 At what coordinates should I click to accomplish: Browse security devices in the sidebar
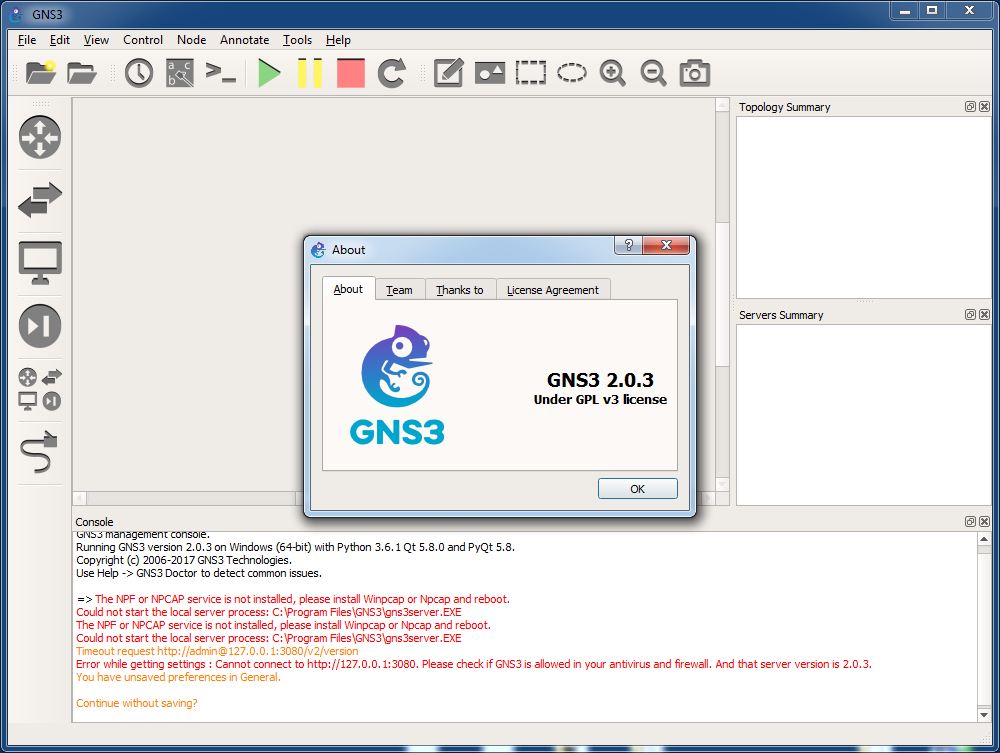click(40, 326)
